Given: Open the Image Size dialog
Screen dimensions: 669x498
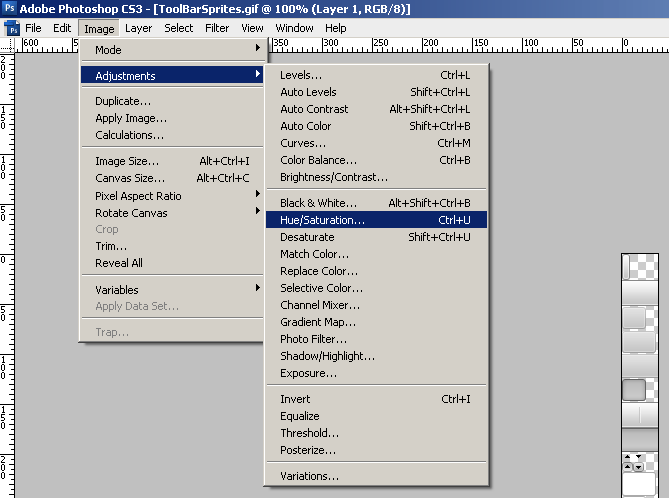Looking at the screenshot, I should pos(126,161).
